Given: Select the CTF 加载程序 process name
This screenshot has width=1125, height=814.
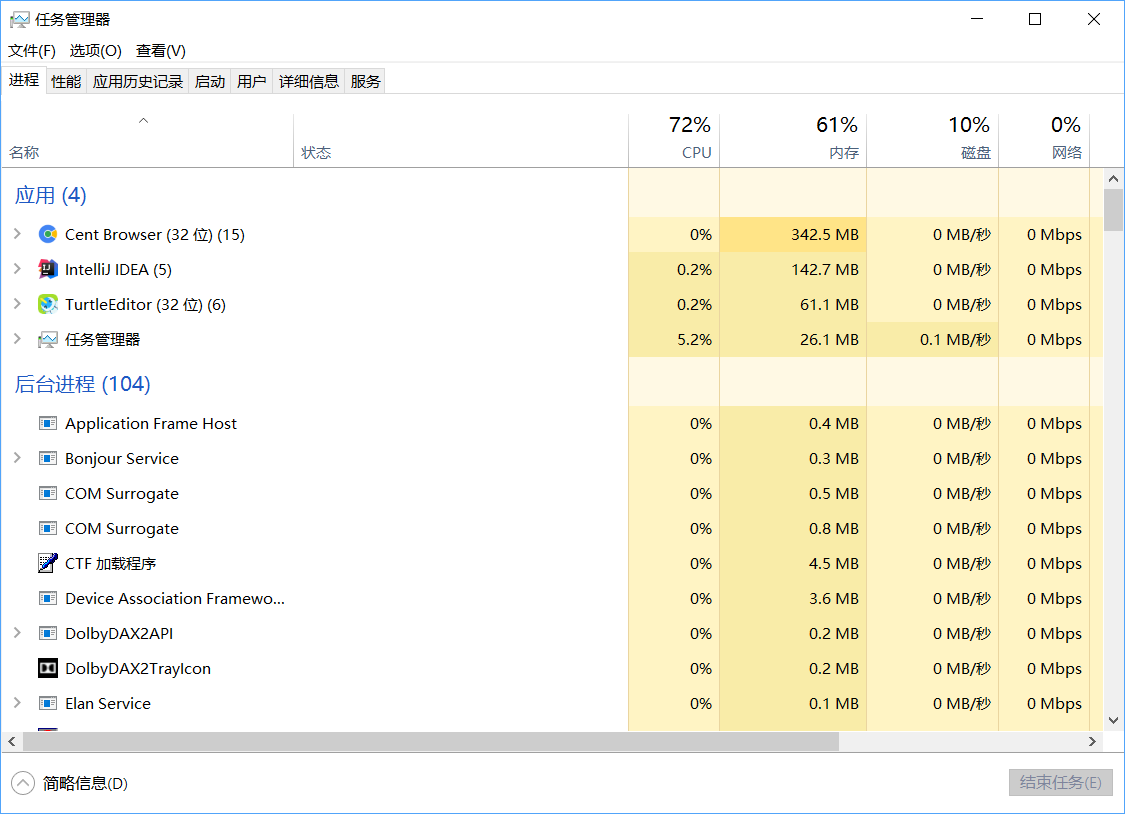Looking at the screenshot, I should pyautogui.click(x=110, y=564).
